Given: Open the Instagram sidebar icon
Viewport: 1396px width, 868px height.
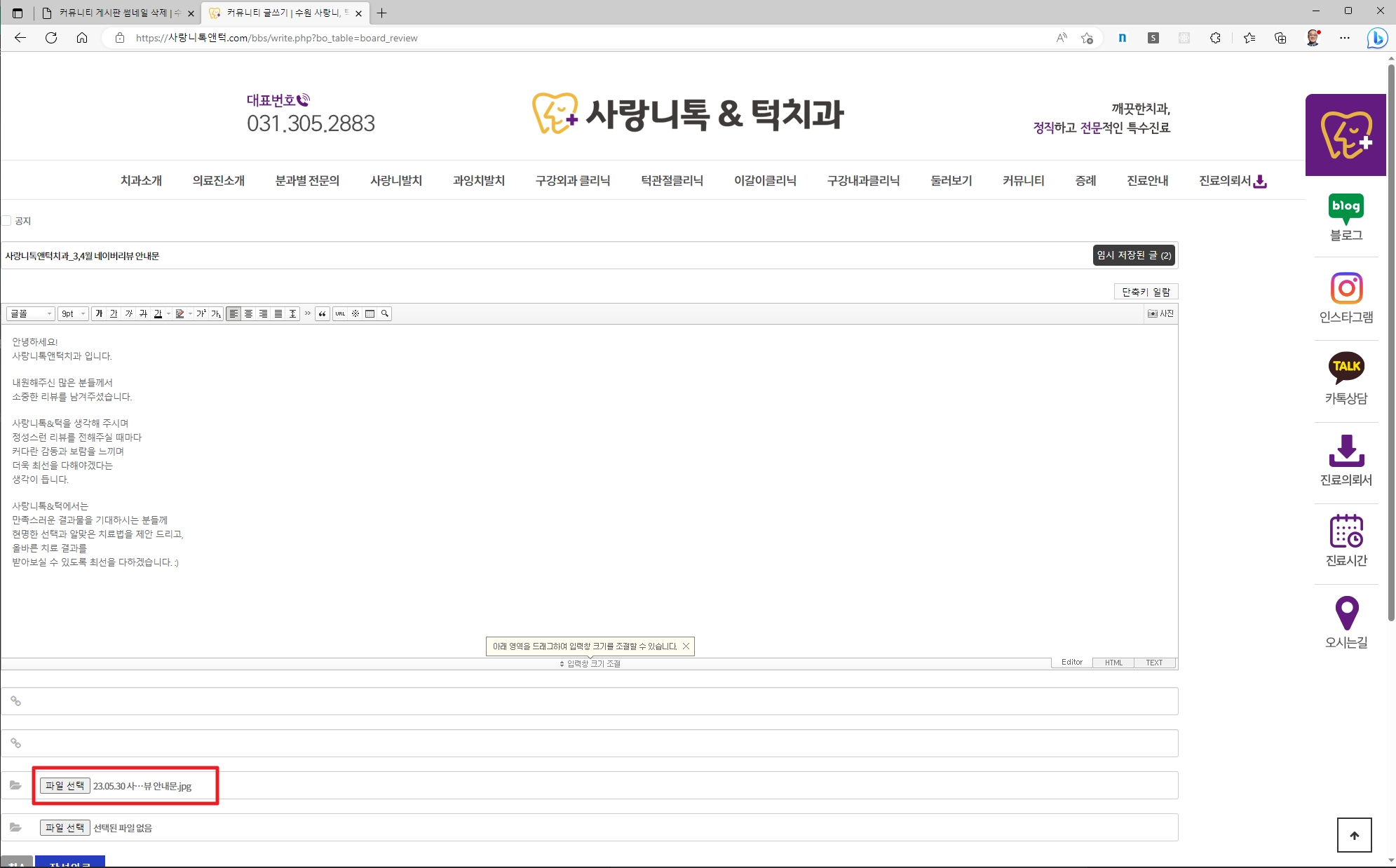Looking at the screenshot, I should [1346, 288].
